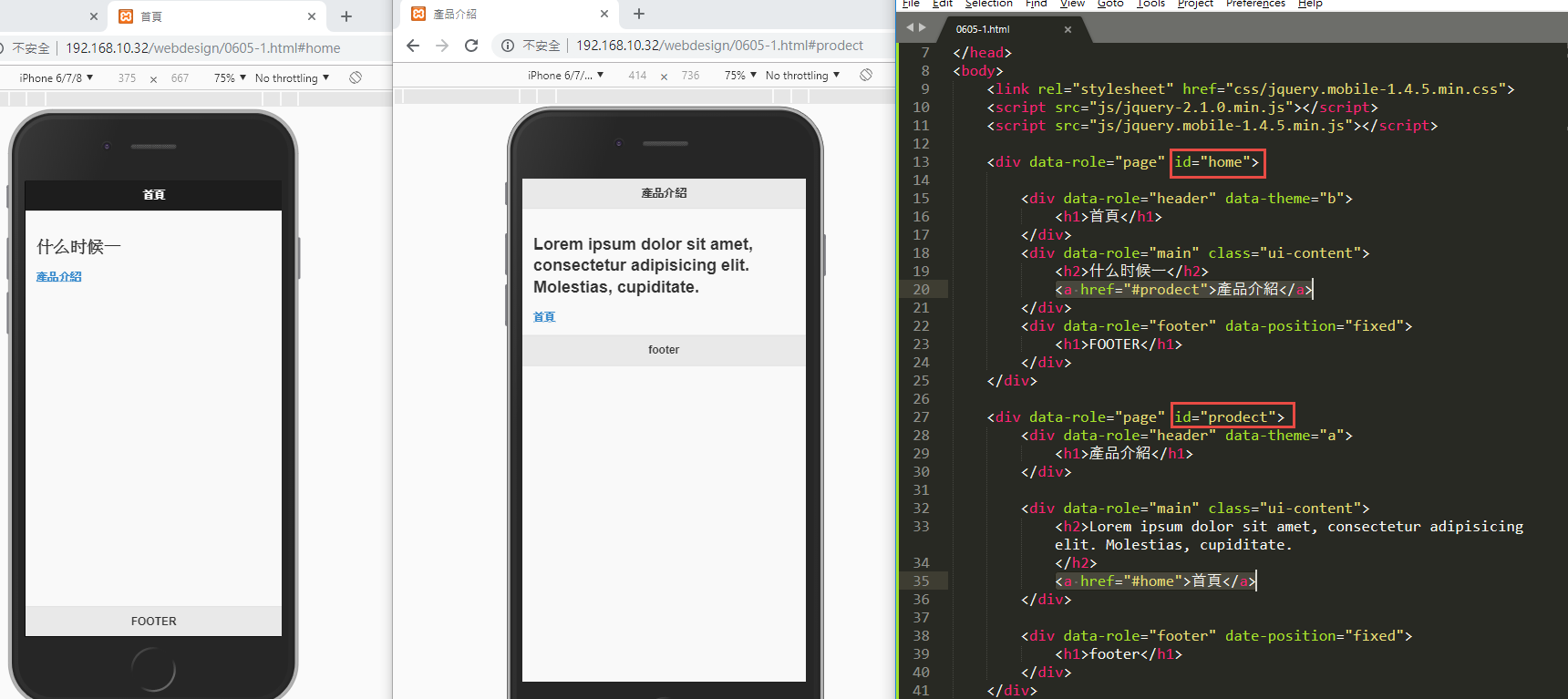The image size is (1568, 699).
Task: Click site info icon before 不安全 in #prodect window
Action: point(508,46)
